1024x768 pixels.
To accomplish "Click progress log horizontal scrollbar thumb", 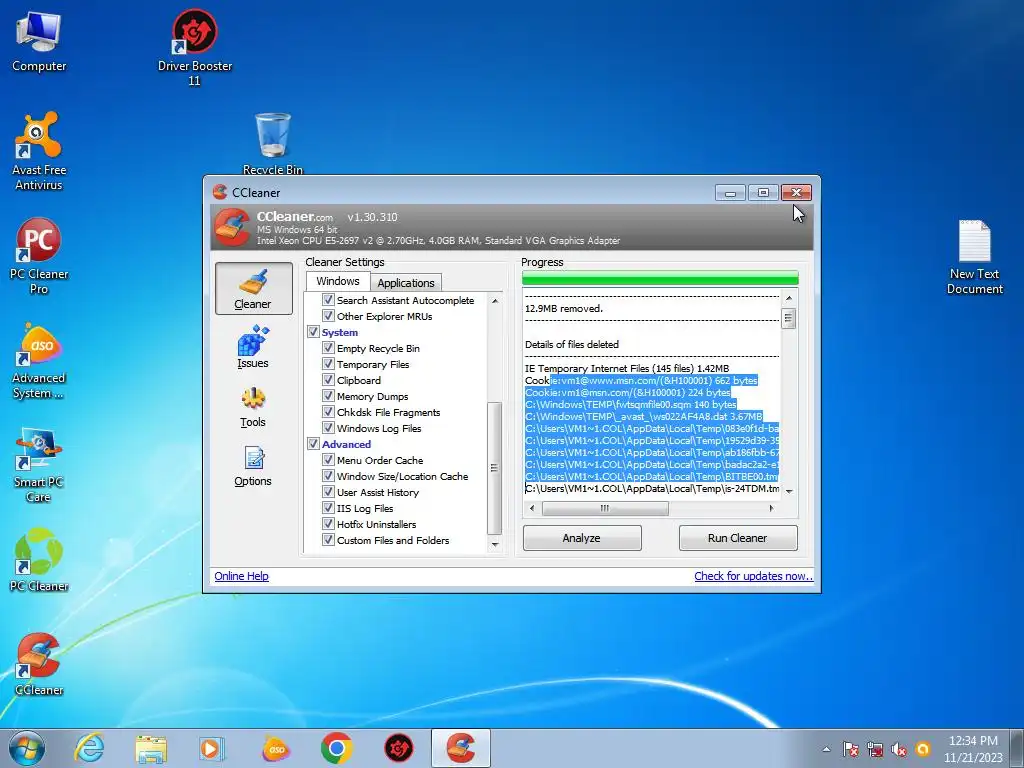I will pyautogui.click(x=605, y=508).
